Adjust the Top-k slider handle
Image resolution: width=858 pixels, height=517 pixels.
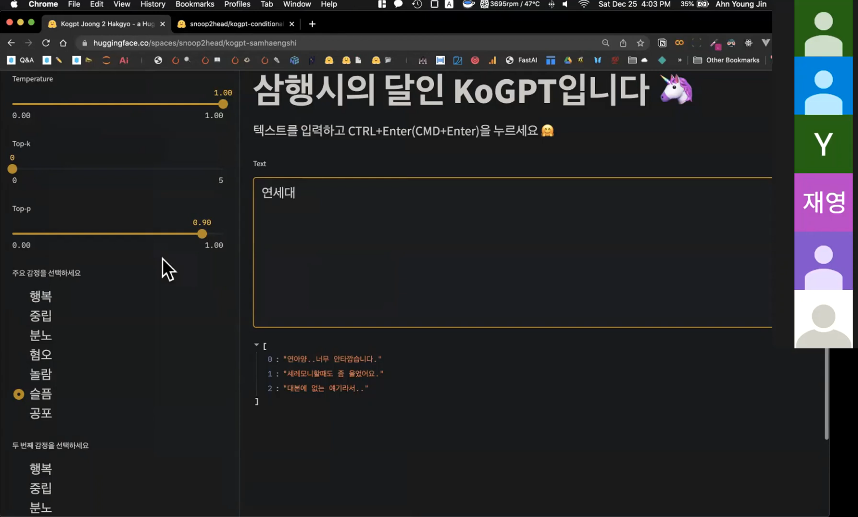(x=12, y=169)
